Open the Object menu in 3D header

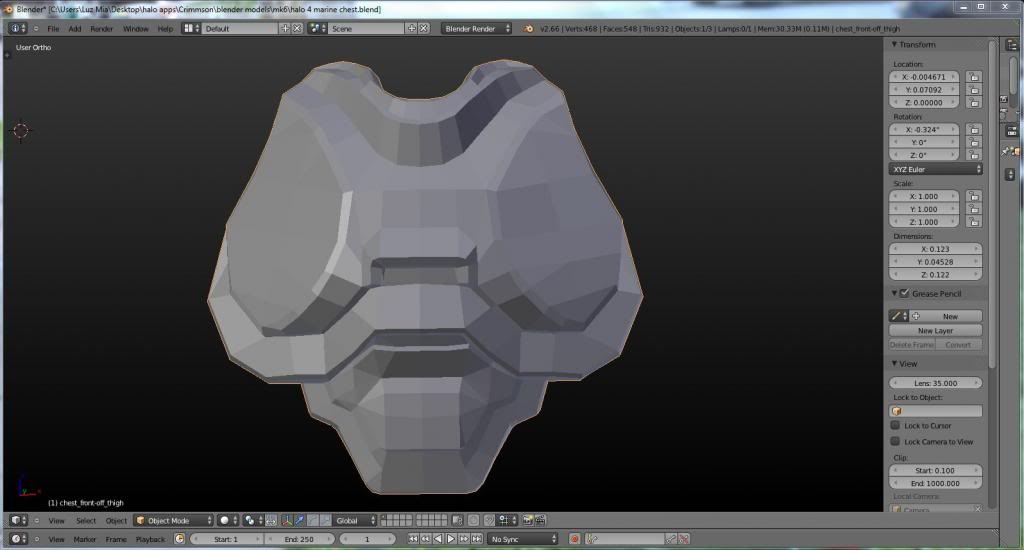tap(116, 521)
